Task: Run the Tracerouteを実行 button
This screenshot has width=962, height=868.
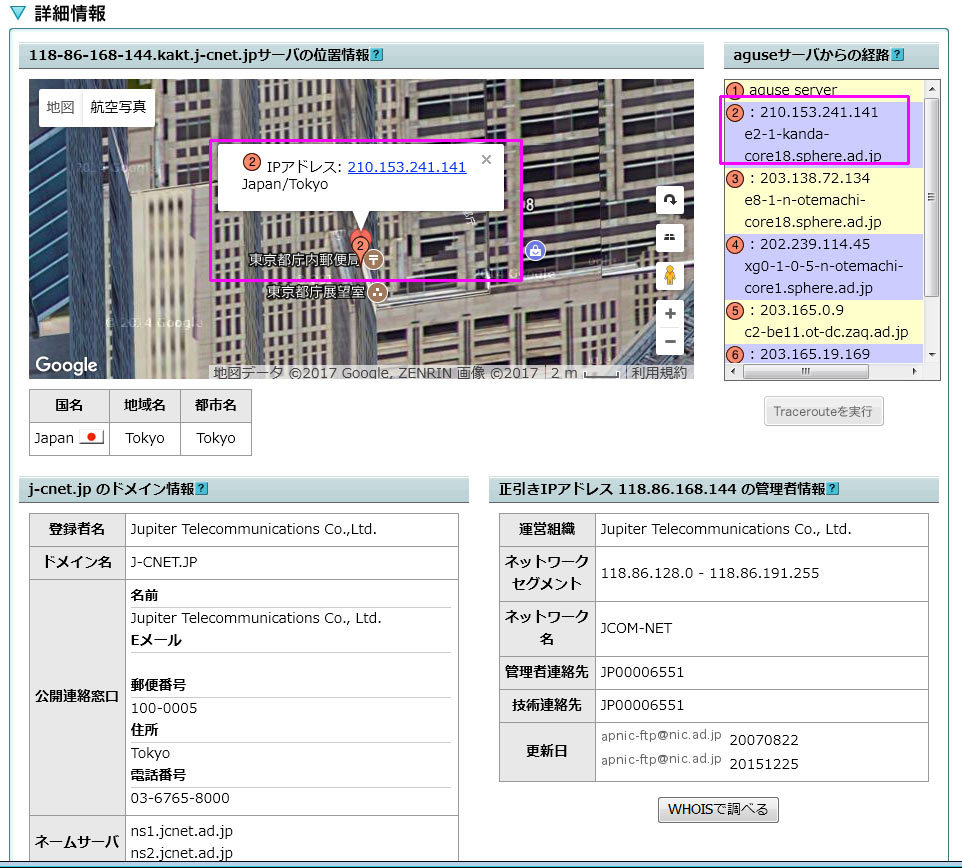Action: (x=823, y=411)
